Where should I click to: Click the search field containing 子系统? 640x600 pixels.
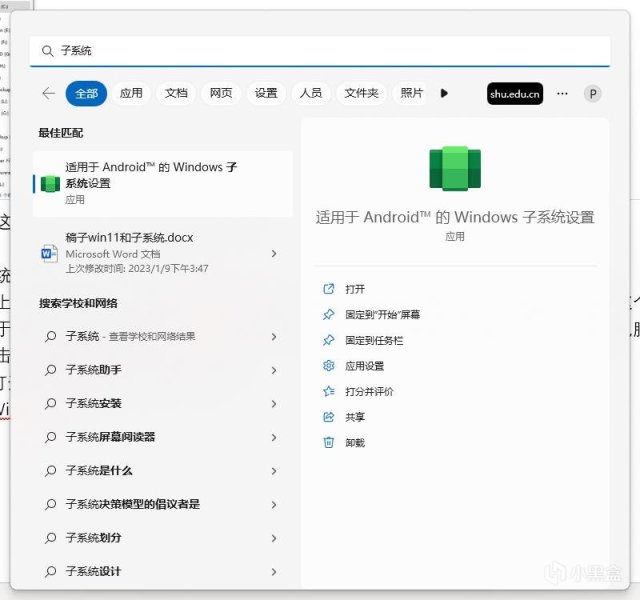320,51
